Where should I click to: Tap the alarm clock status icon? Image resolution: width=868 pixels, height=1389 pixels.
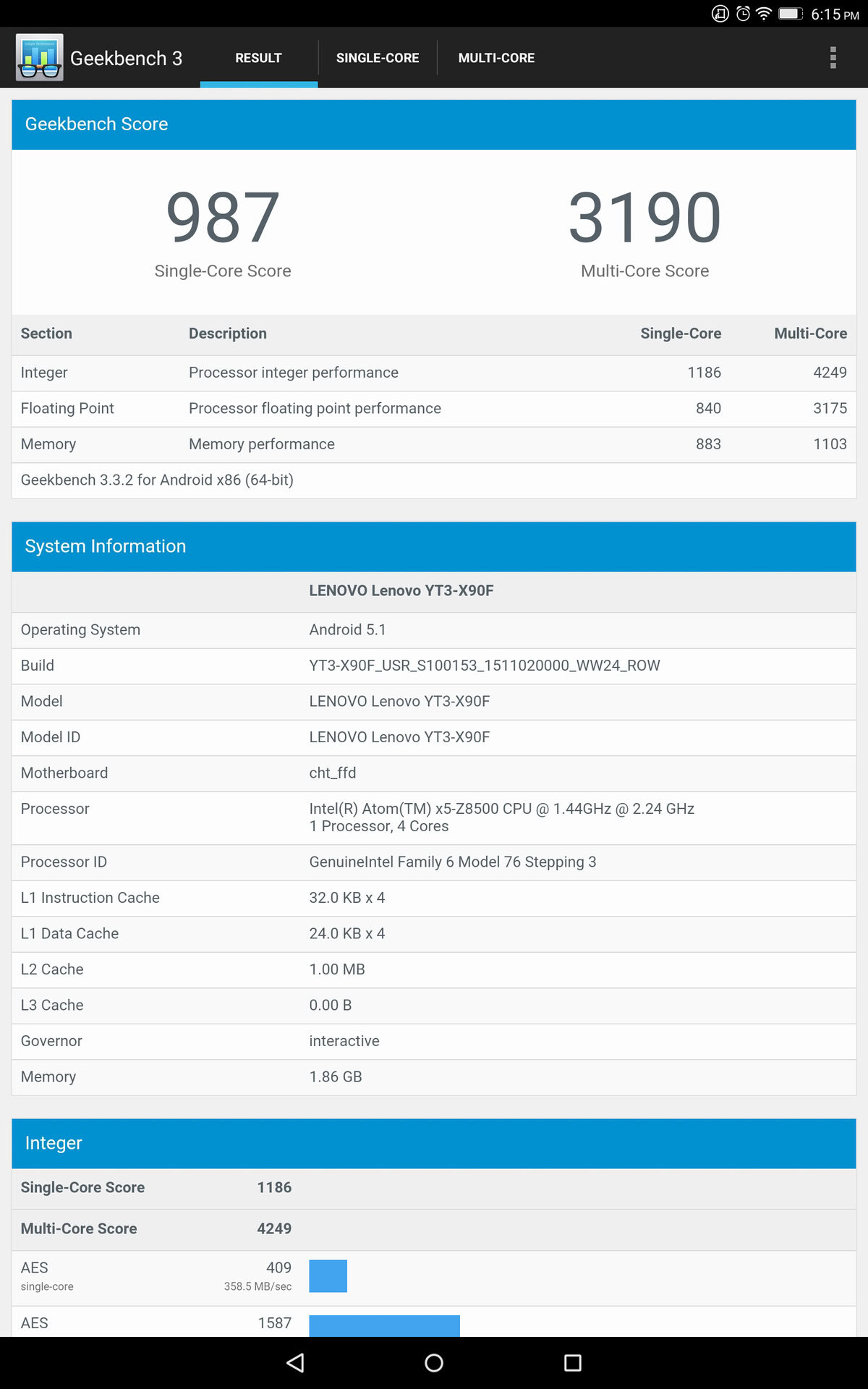[743, 14]
